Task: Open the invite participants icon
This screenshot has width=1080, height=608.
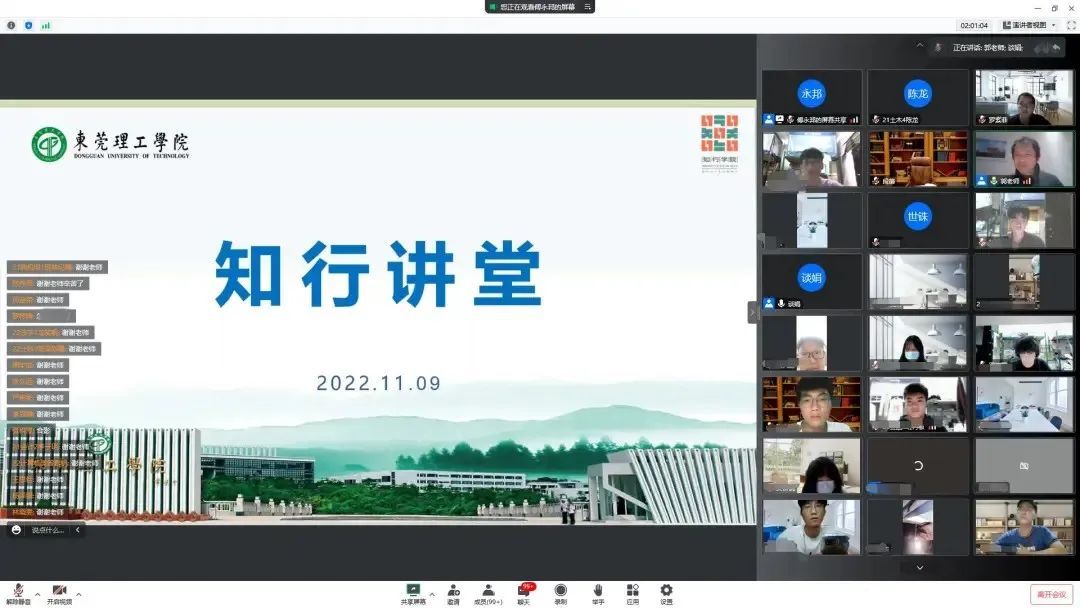Action: [453, 592]
